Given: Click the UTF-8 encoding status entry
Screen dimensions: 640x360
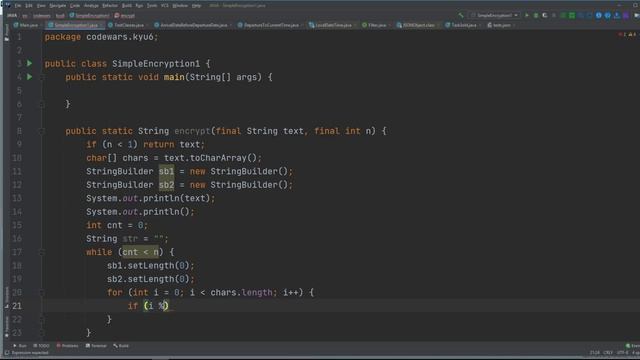Looking at the screenshot, I should tap(623, 353).
